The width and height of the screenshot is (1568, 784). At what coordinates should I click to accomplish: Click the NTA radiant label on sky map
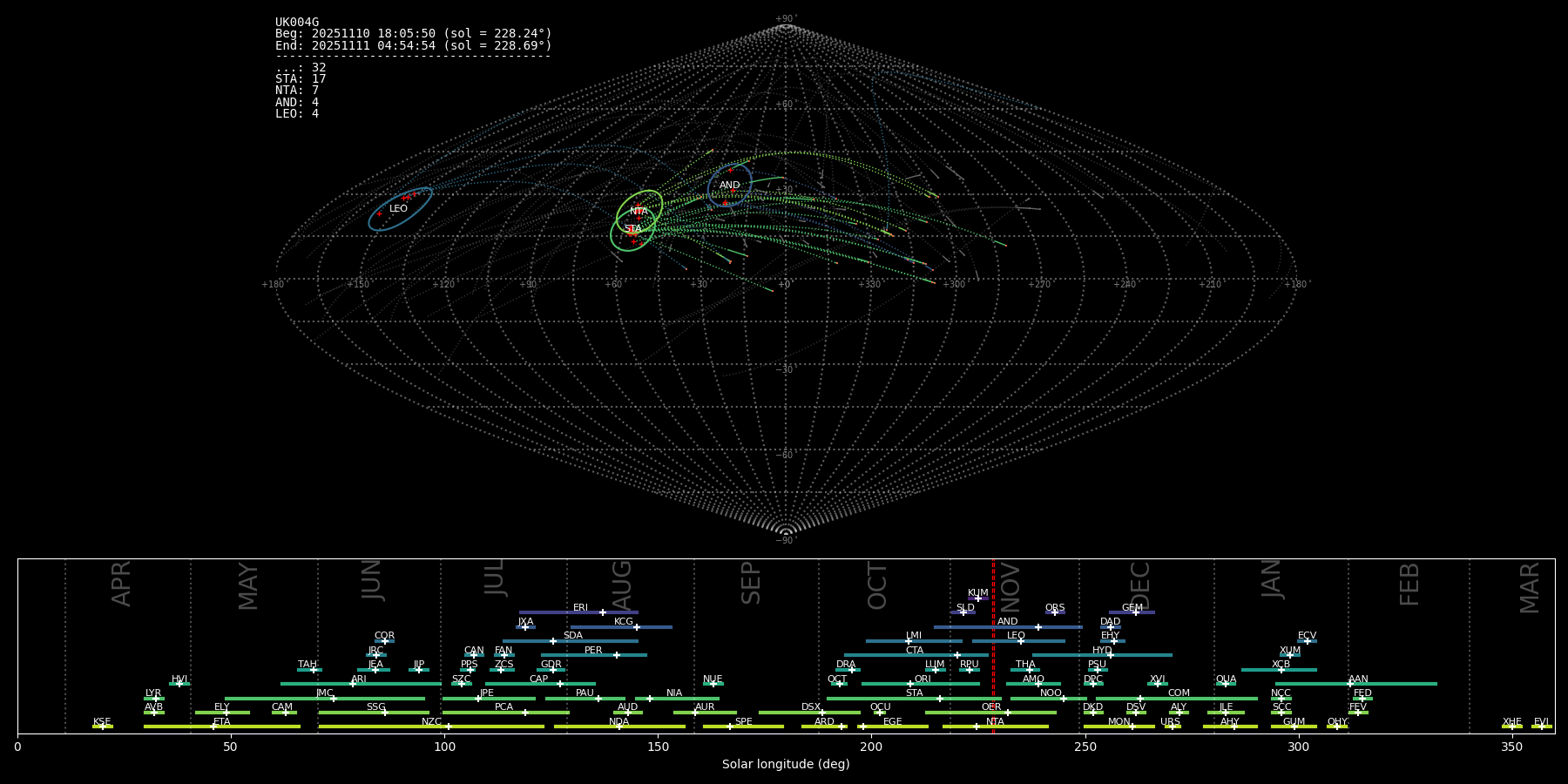click(x=639, y=212)
